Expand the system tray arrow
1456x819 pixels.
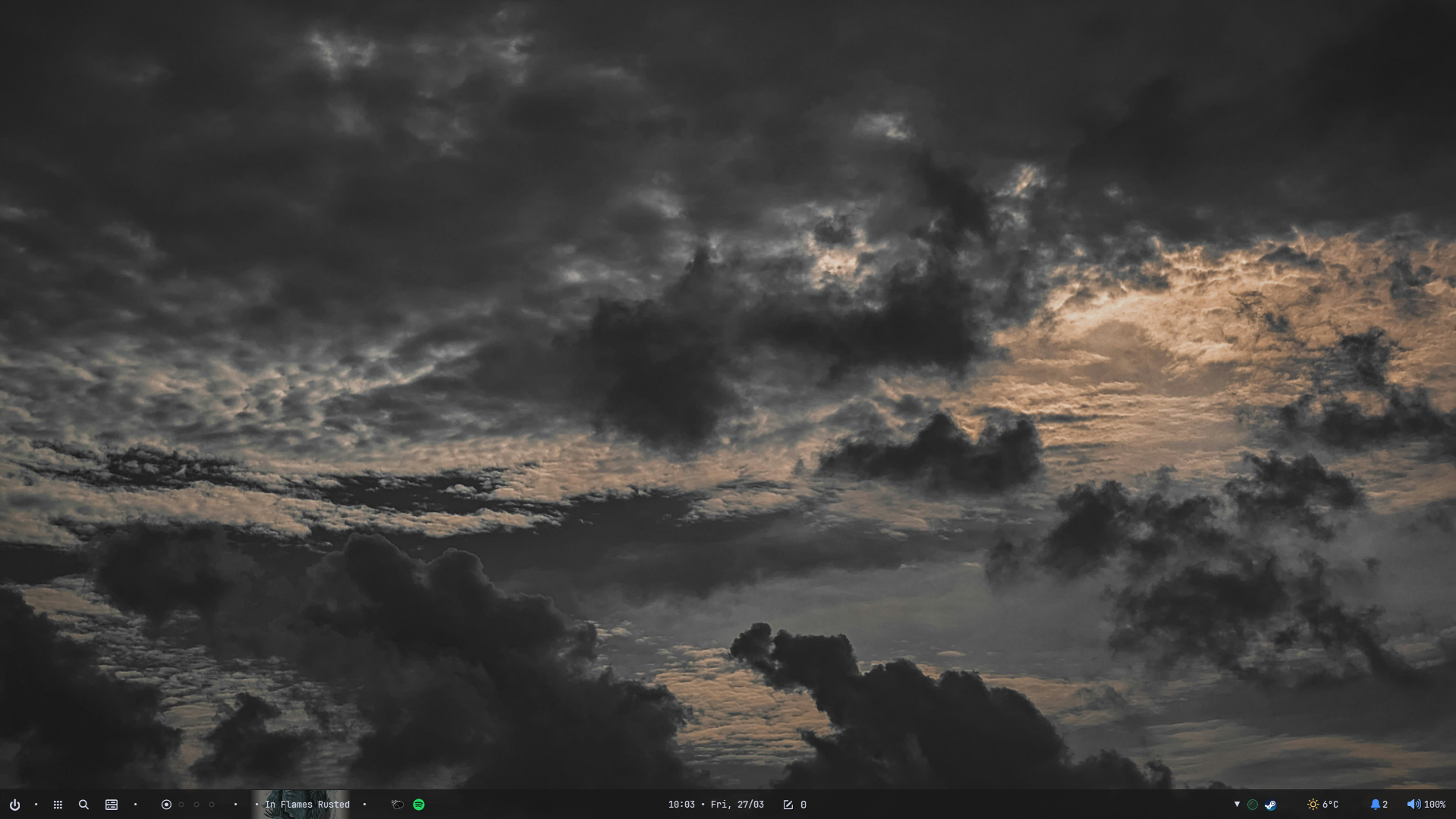(1237, 805)
